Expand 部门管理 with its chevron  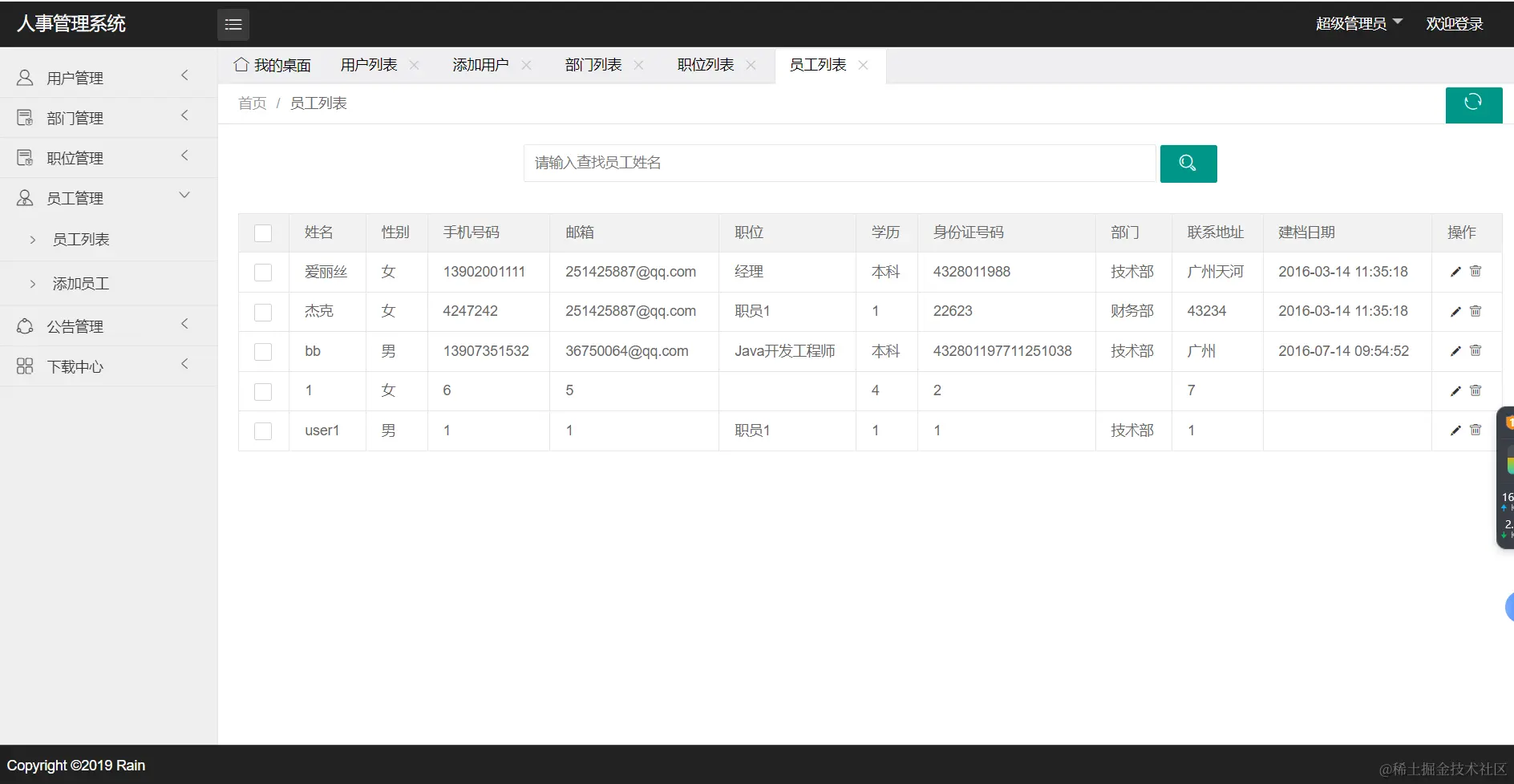point(184,115)
